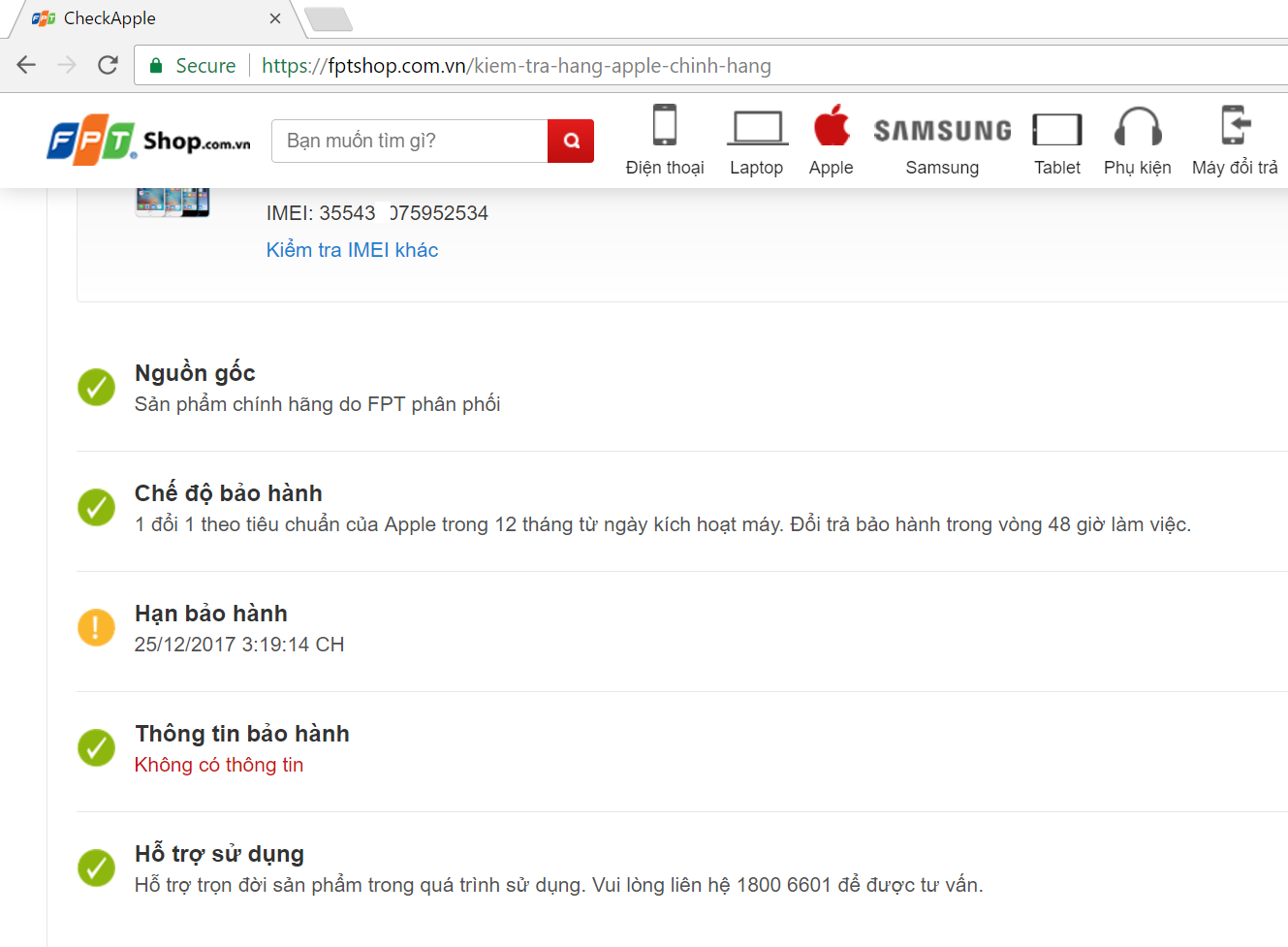Open the Laptop category icon

point(757,128)
